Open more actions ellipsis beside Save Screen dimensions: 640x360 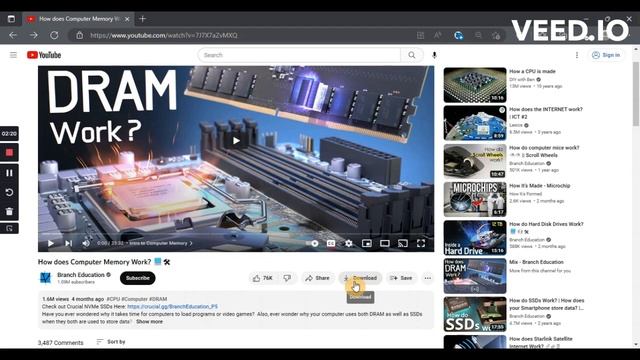(x=427, y=278)
